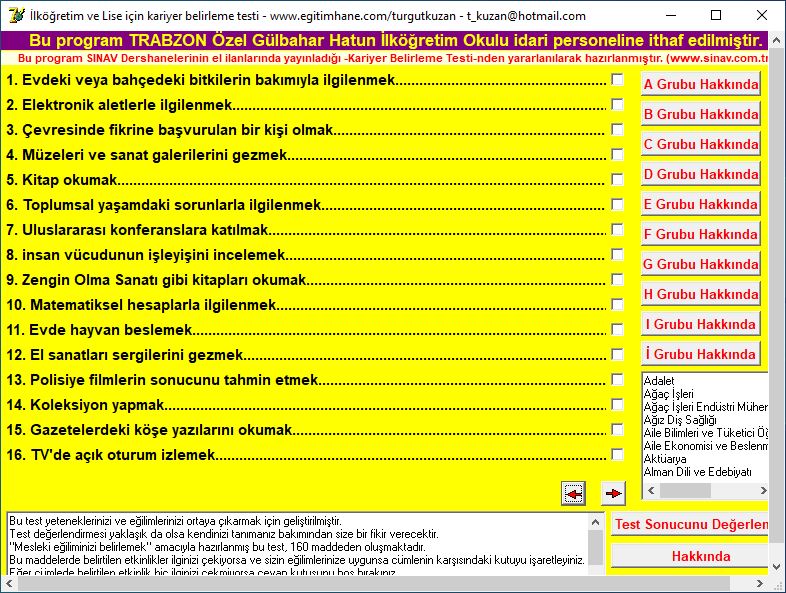The image size is (786, 593).
Task: Click Test Sonucunu Değerlendir button
Action: tap(690, 524)
